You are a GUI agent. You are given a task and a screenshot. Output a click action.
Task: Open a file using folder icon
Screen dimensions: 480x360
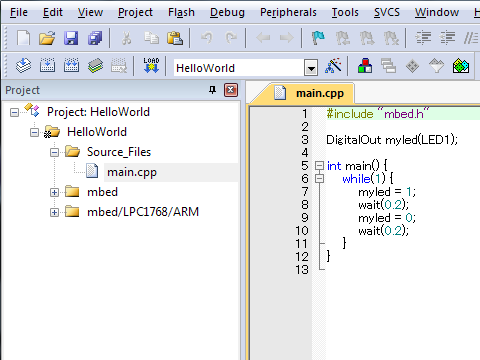[47, 38]
